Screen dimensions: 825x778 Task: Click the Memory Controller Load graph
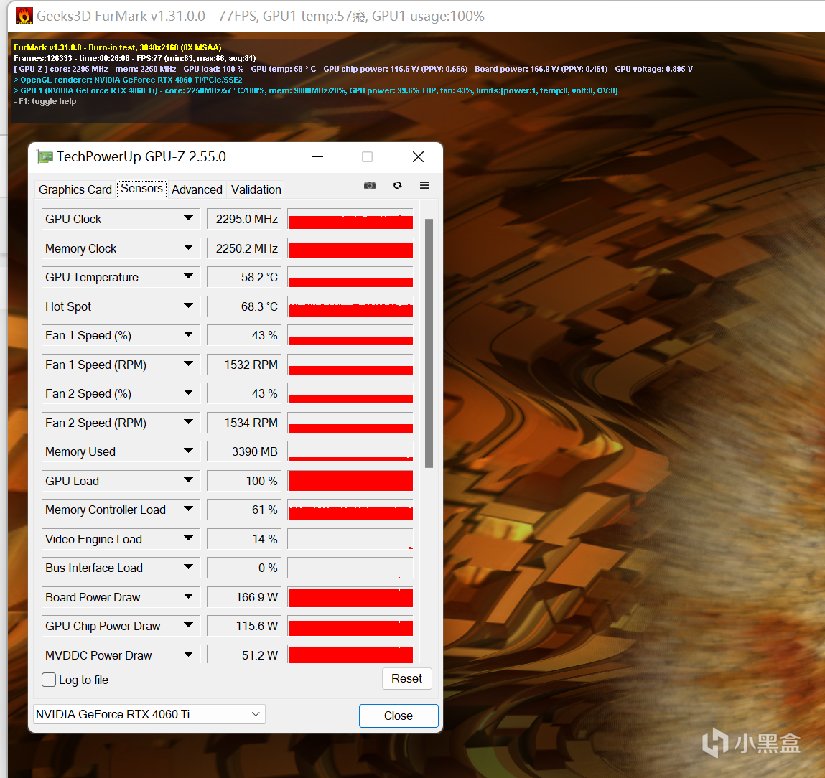pos(350,509)
